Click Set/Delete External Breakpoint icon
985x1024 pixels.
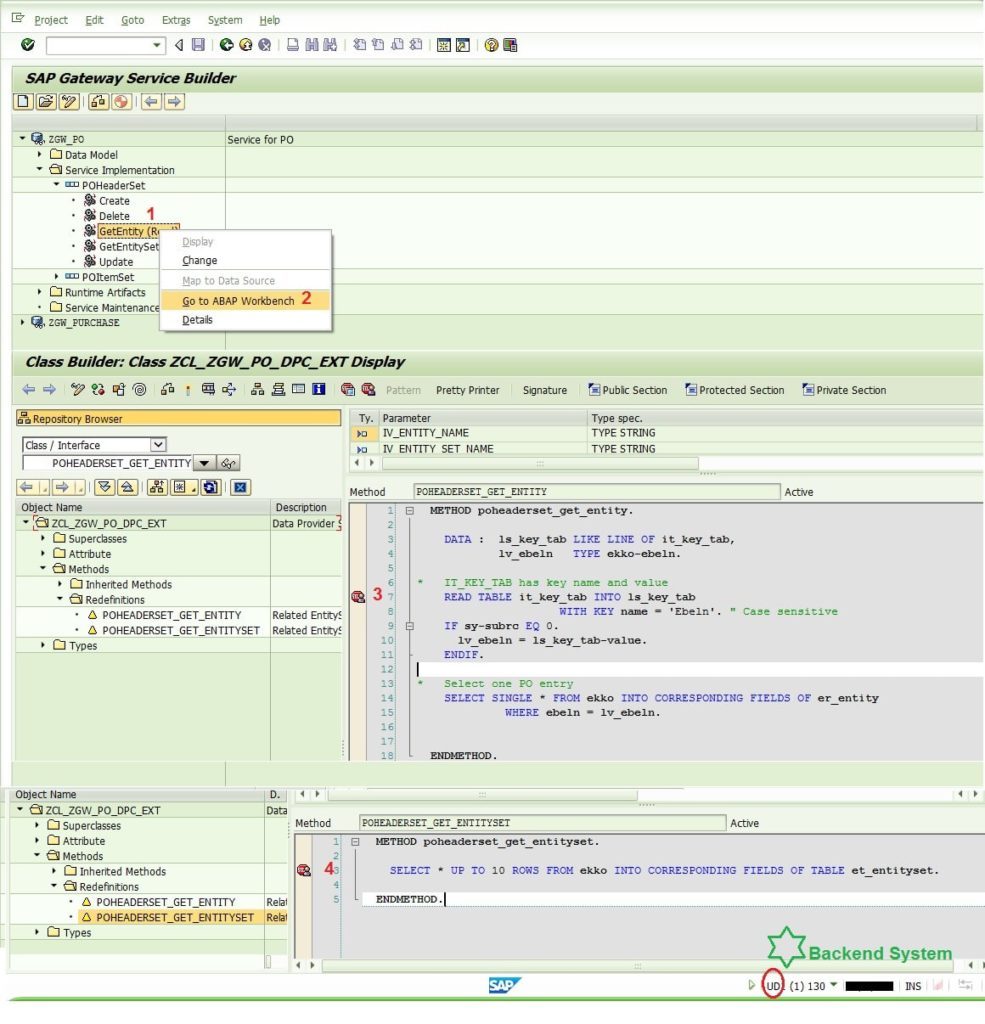click(368, 389)
